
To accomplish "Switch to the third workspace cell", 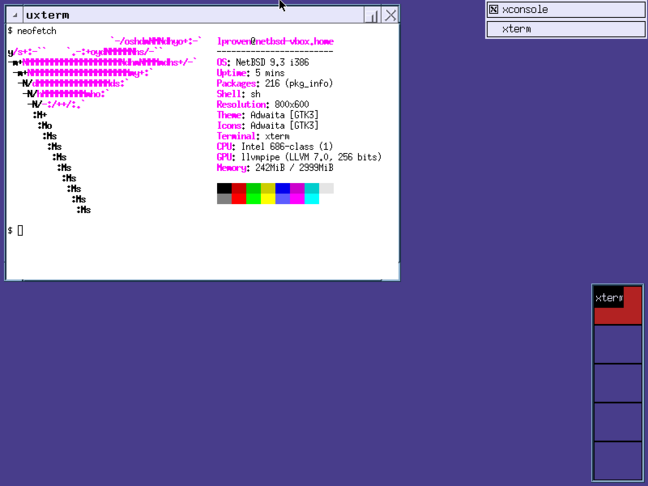I will click(618, 383).
